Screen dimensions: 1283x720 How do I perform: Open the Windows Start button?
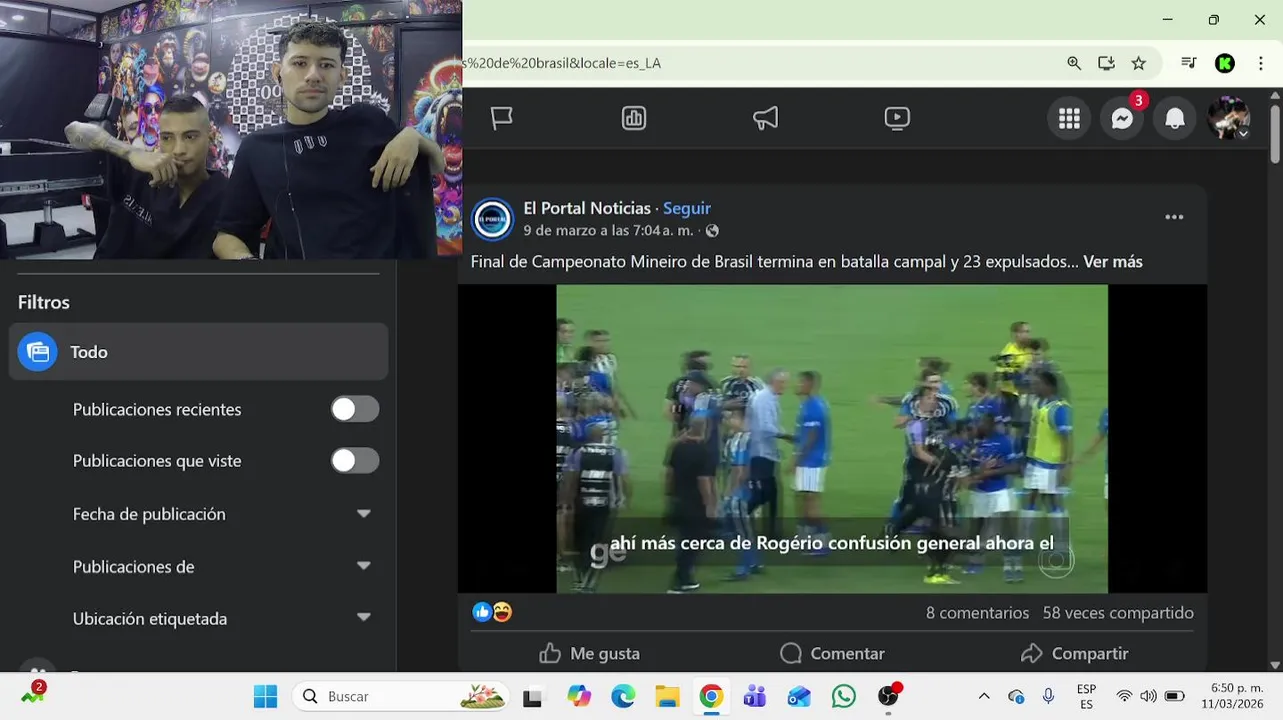[265, 696]
